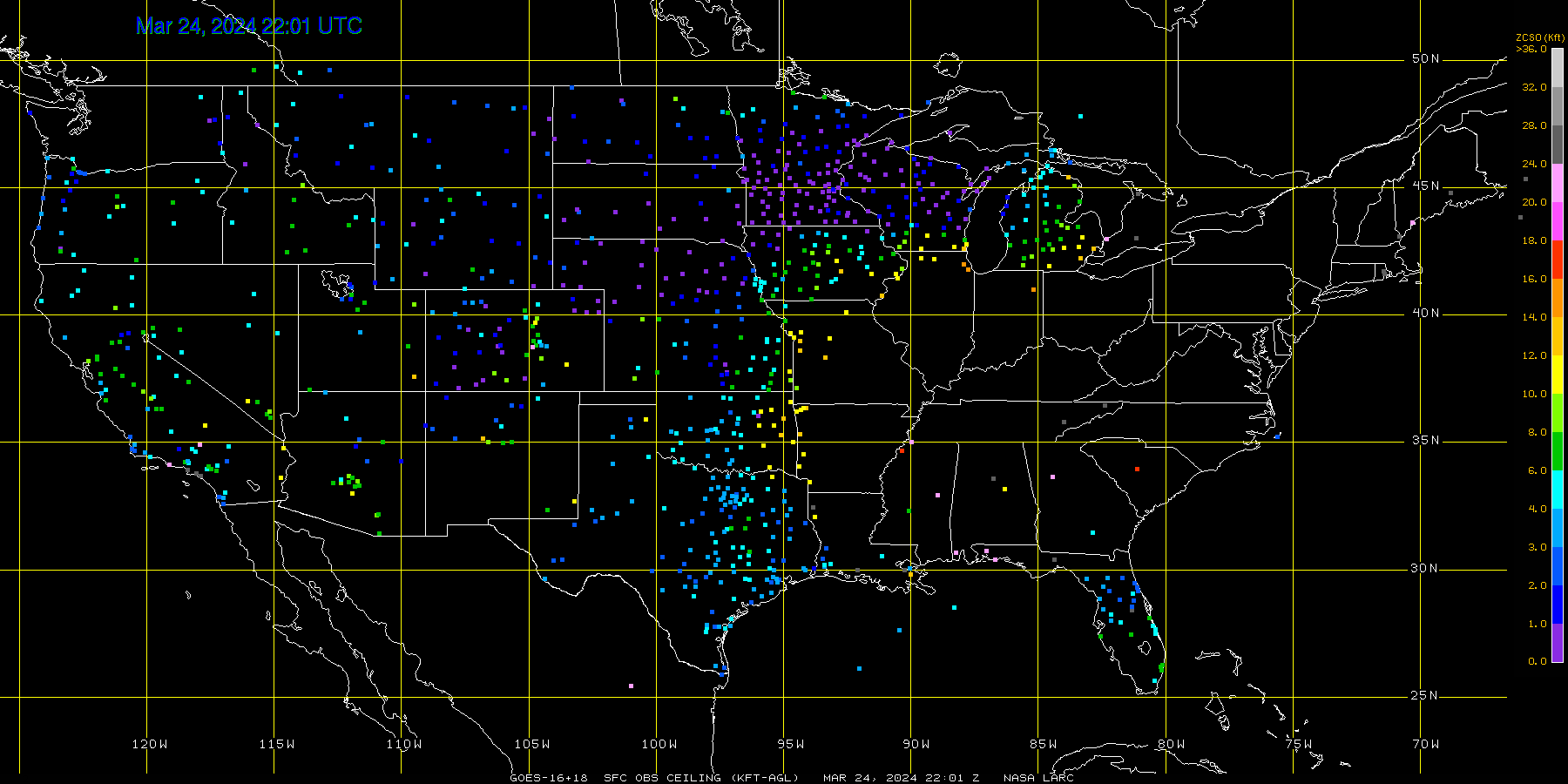Click the '70W' longitude label
The image size is (1568, 784).
[x=1426, y=744]
